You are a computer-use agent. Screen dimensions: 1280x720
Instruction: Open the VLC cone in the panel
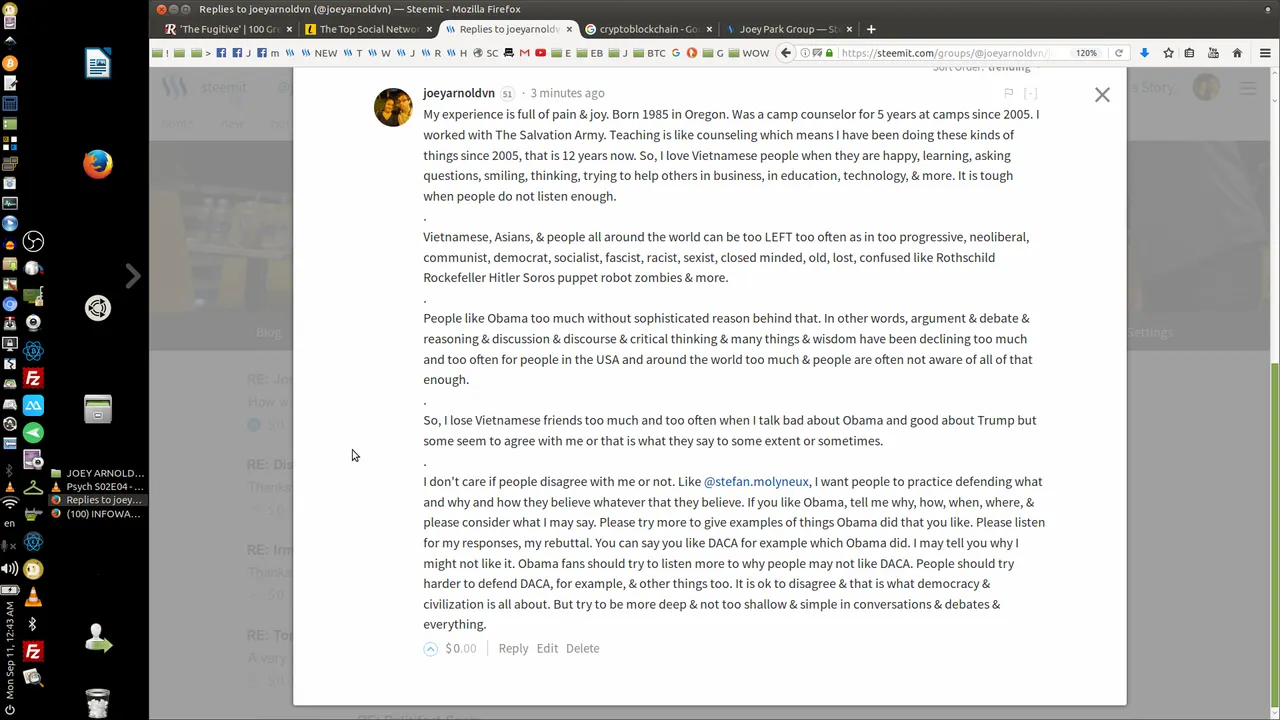point(33,597)
